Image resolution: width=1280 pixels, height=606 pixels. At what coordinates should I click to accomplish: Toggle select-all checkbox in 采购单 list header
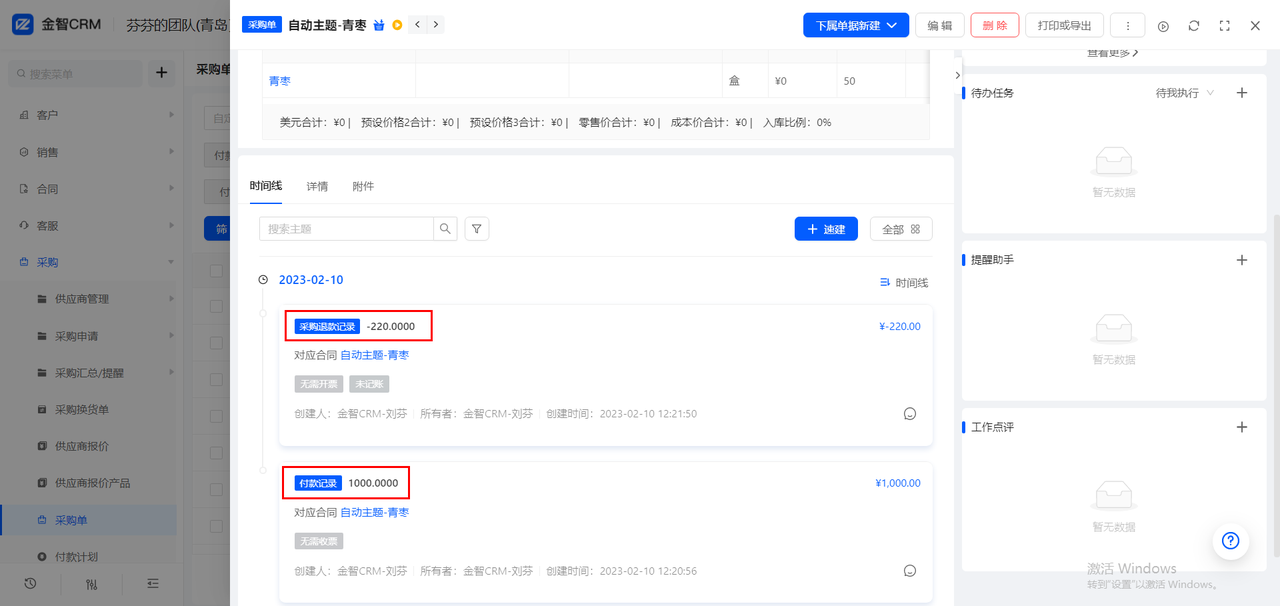216,270
